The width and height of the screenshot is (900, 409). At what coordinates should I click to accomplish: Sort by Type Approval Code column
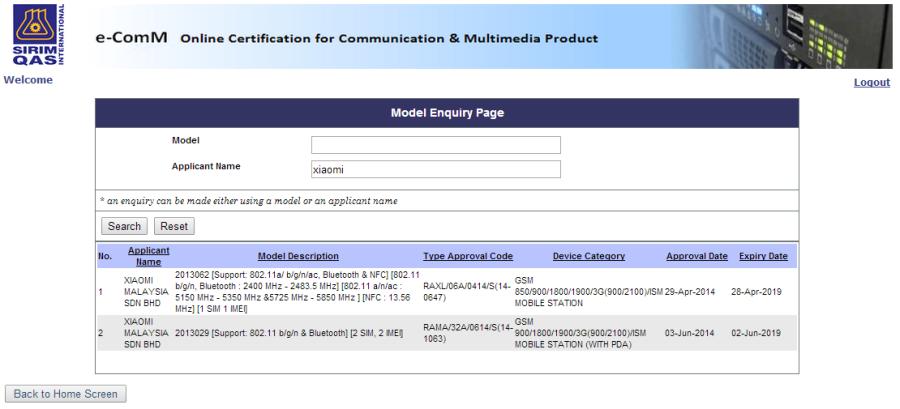coord(468,257)
